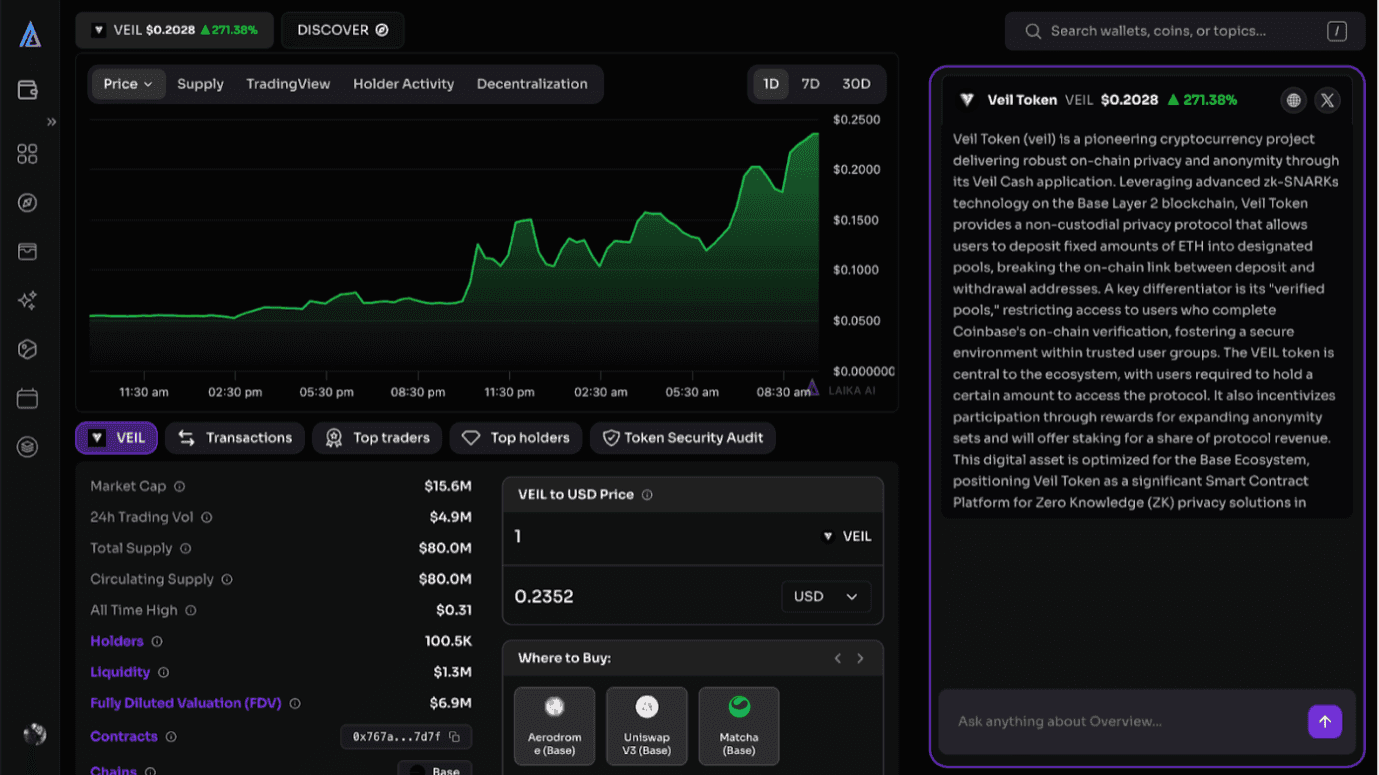Screen dimensions: 1379x775
Task: Select Uniswap V3 (Base) exchange card
Action: pos(647,726)
